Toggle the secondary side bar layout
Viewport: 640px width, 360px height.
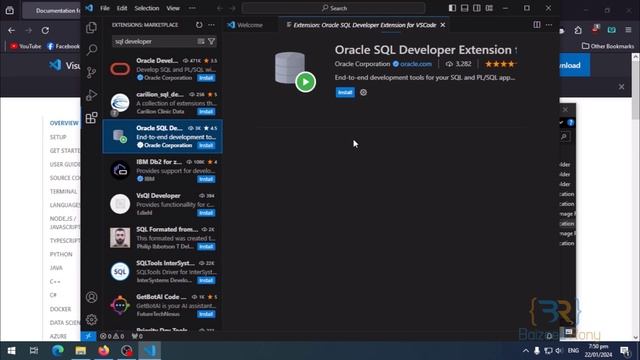(477, 8)
